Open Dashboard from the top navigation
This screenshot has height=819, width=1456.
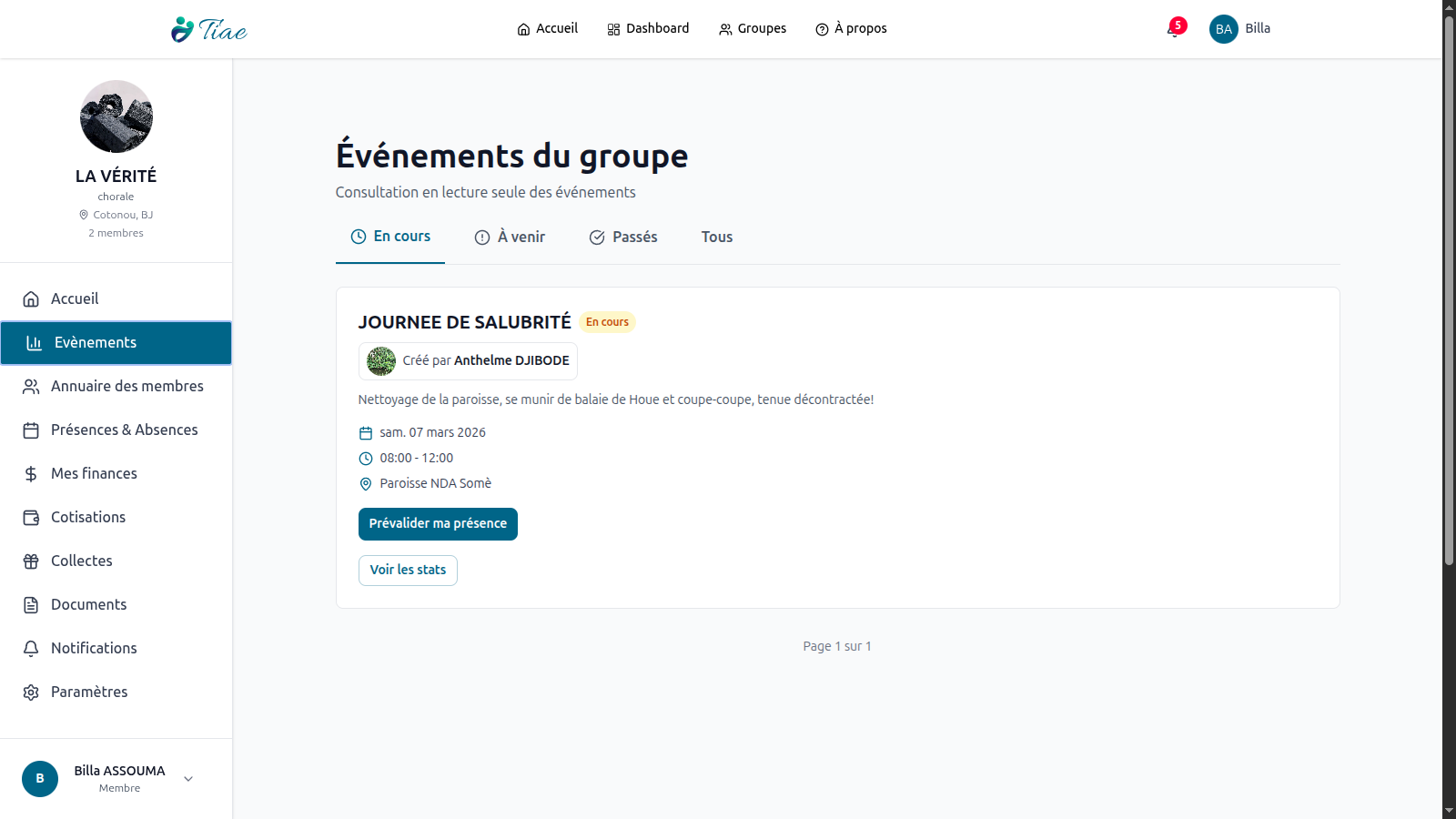[x=648, y=29]
